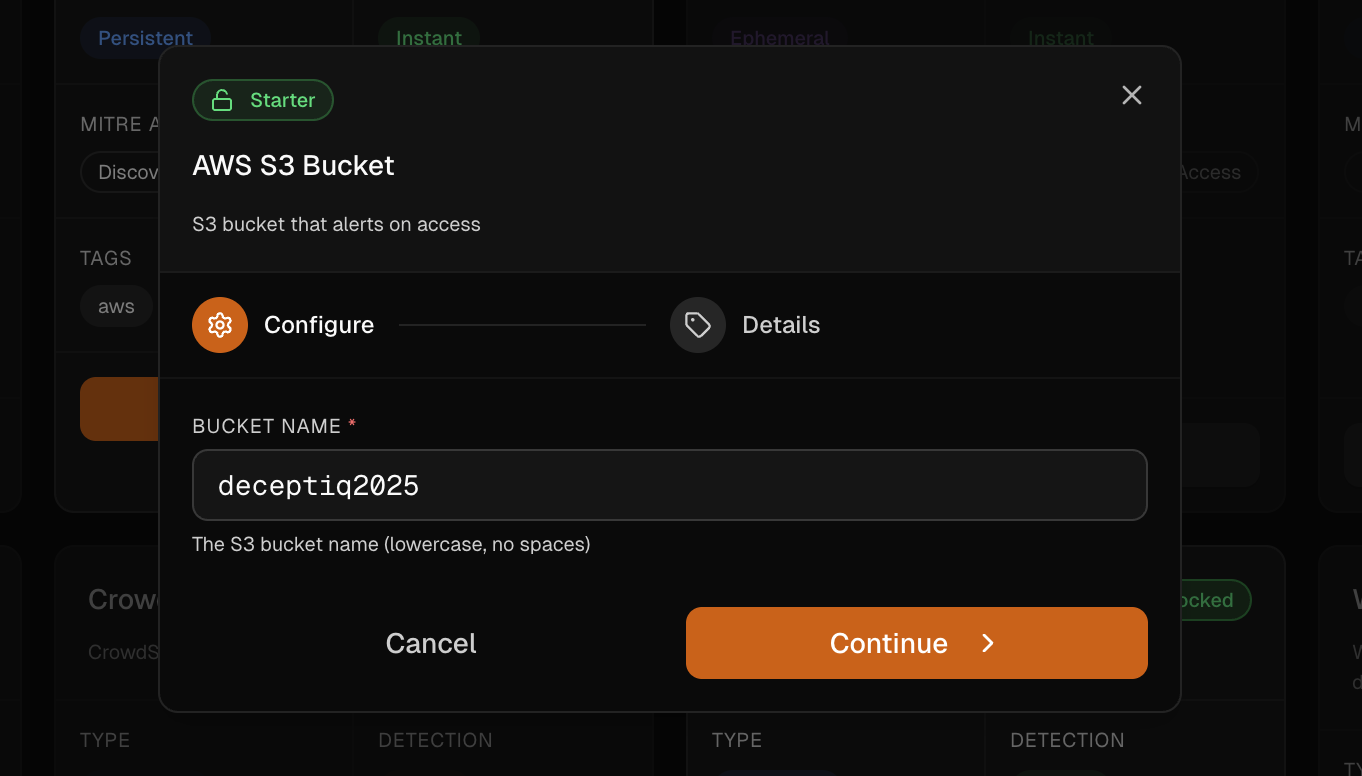Click the aws tag under TAGS

[x=115, y=306]
